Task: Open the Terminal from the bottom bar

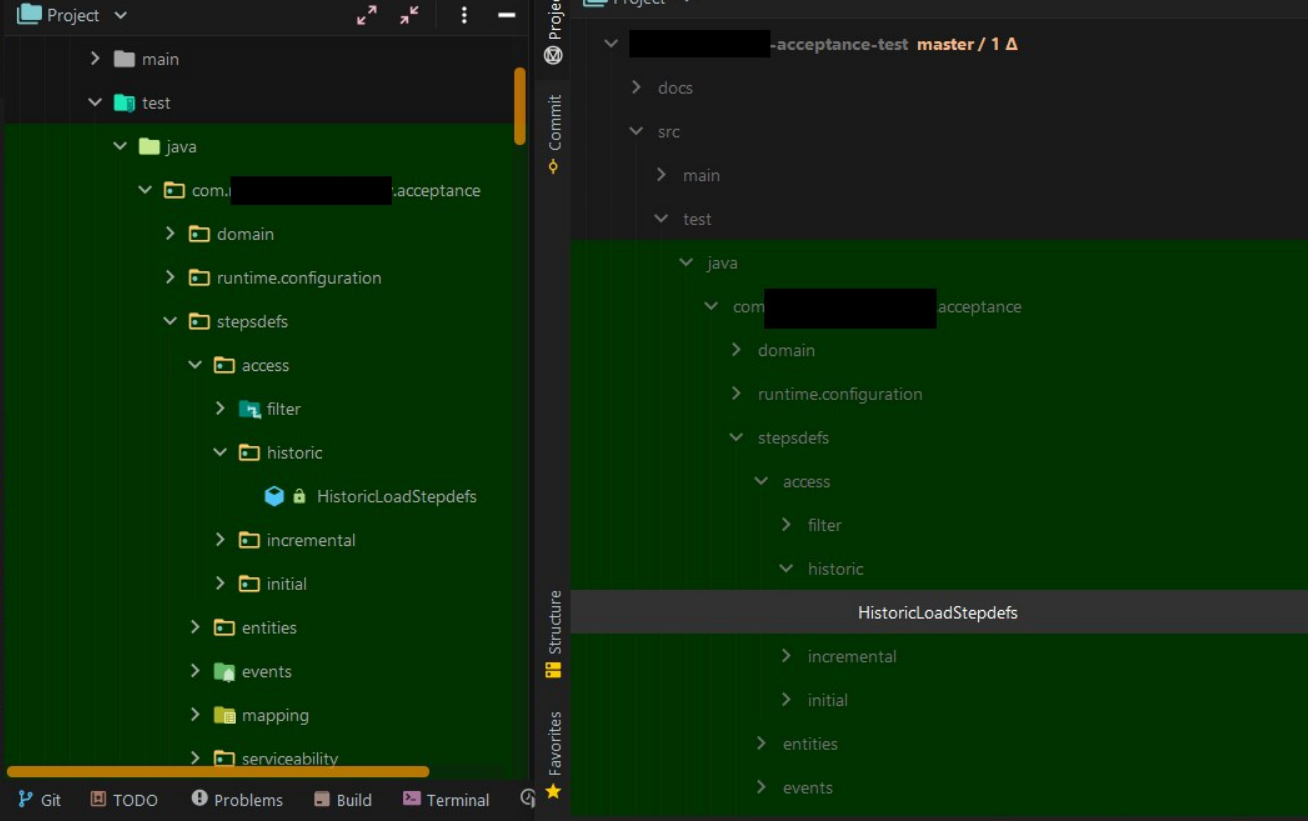Action: tap(445, 799)
